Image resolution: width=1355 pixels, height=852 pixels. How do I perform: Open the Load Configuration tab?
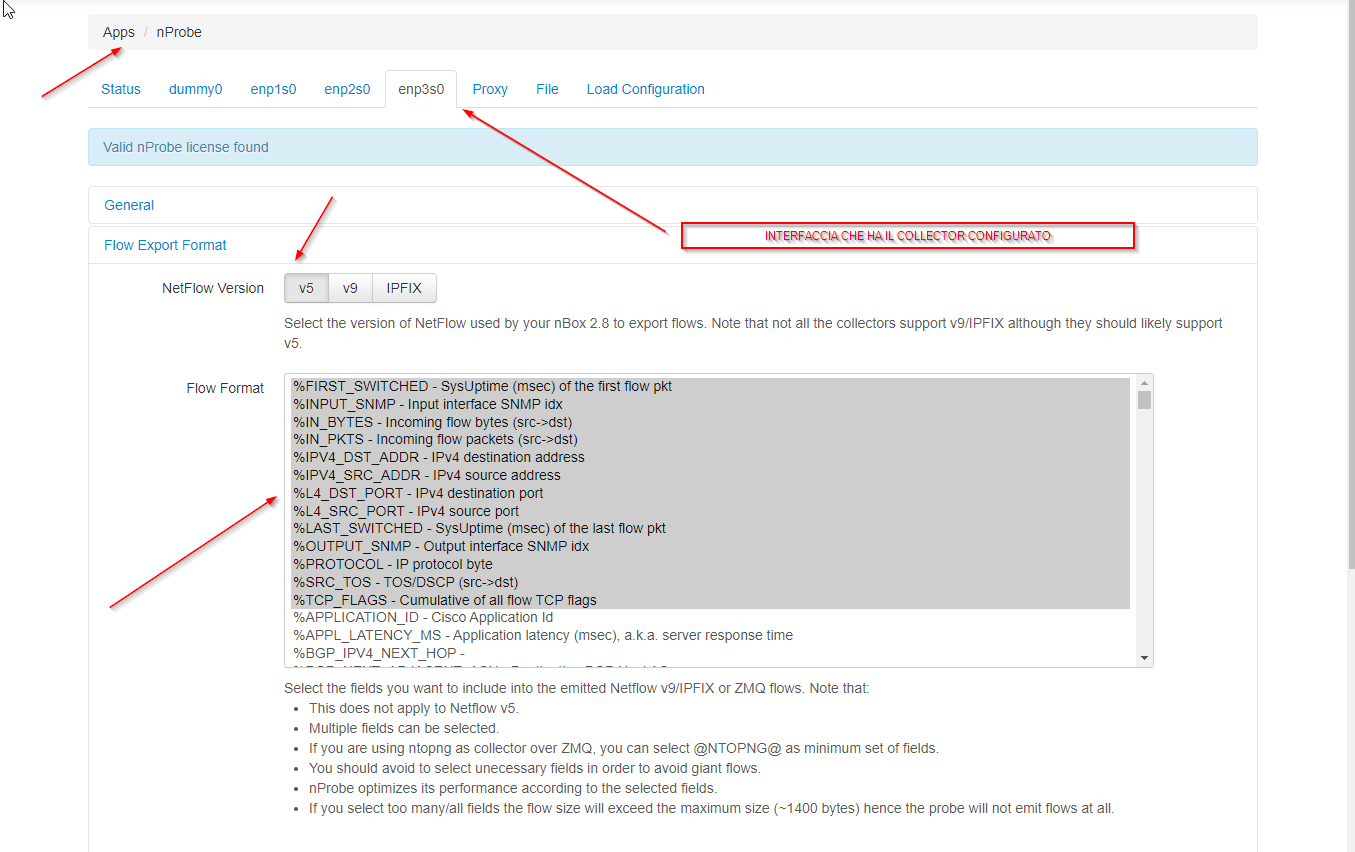(x=645, y=89)
